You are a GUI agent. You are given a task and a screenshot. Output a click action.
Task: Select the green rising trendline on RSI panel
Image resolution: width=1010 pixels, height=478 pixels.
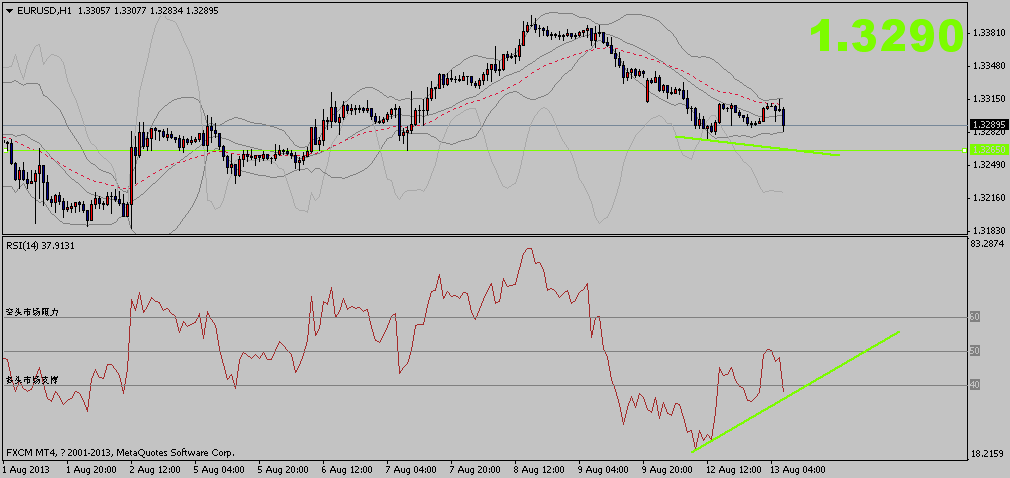point(796,392)
